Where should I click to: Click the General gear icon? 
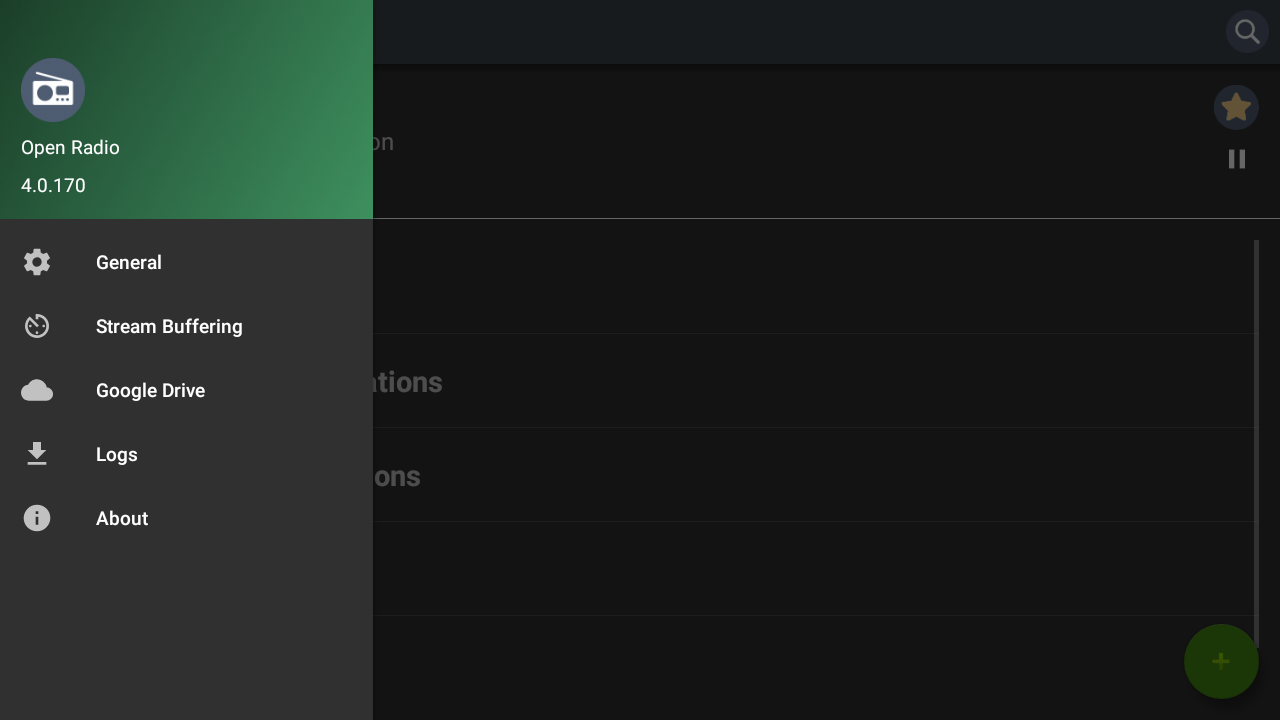coord(37,262)
